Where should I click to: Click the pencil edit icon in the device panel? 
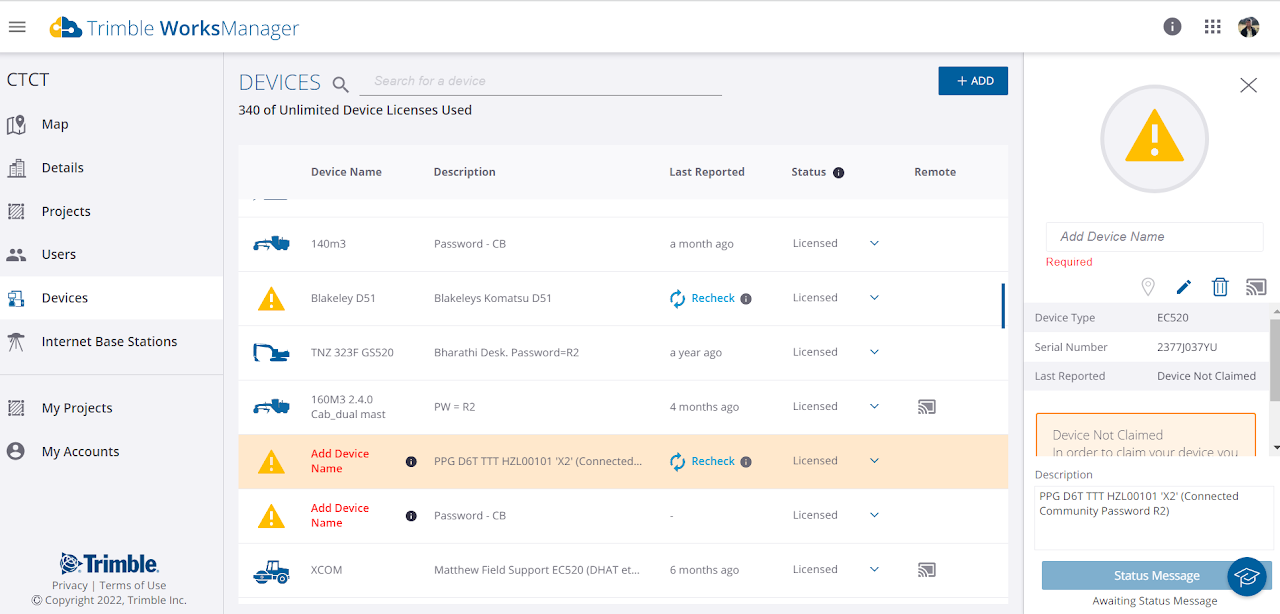[x=1184, y=287]
